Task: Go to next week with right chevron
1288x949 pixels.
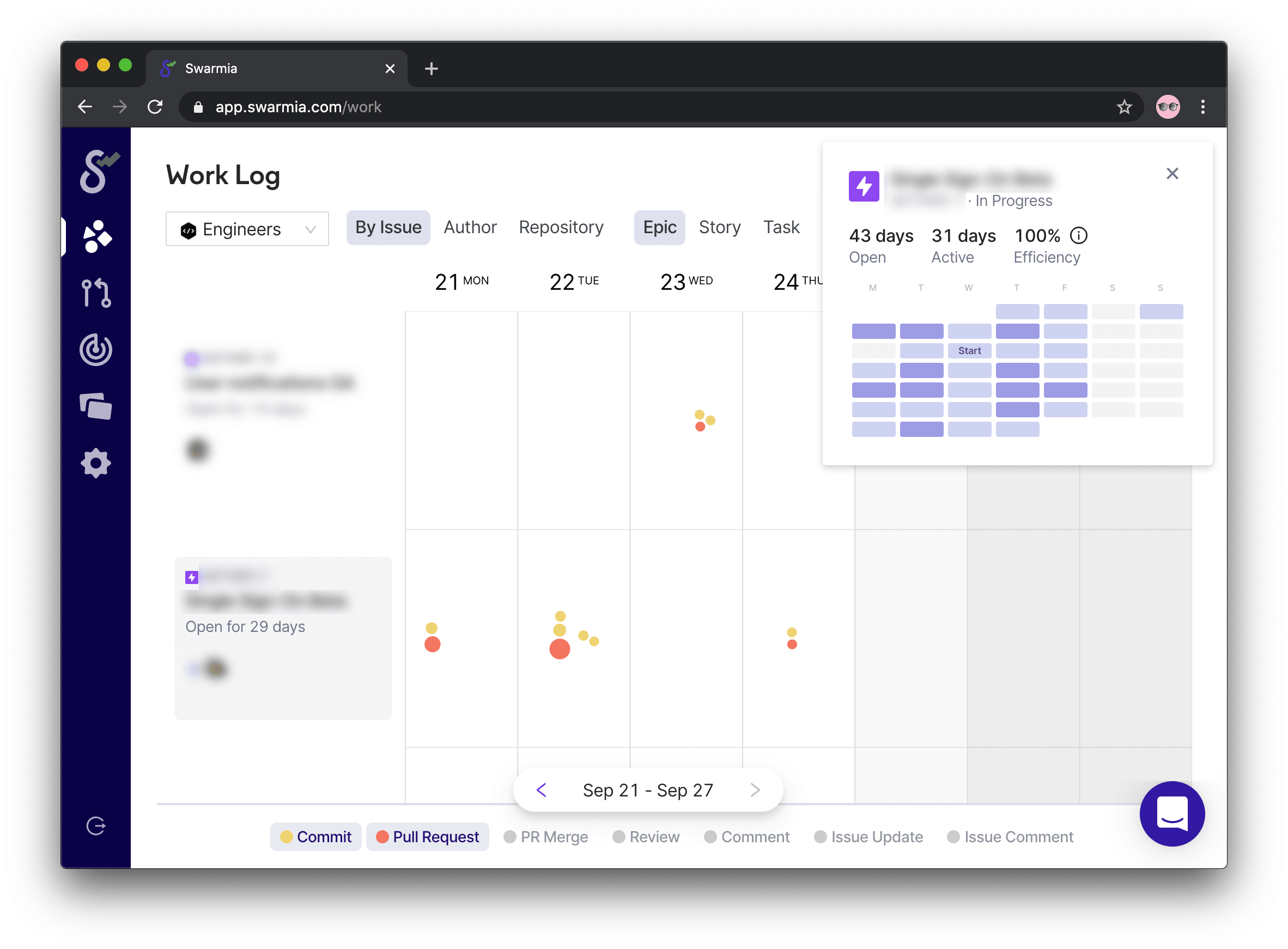Action: [755, 790]
